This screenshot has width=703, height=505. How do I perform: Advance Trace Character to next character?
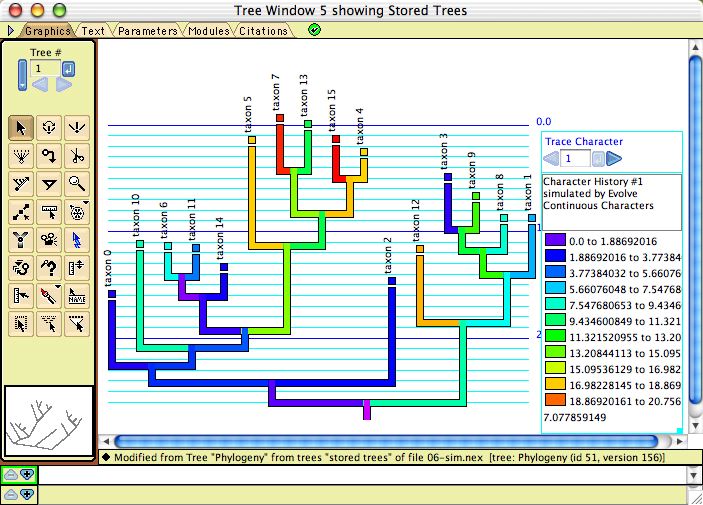tap(614, 158)
